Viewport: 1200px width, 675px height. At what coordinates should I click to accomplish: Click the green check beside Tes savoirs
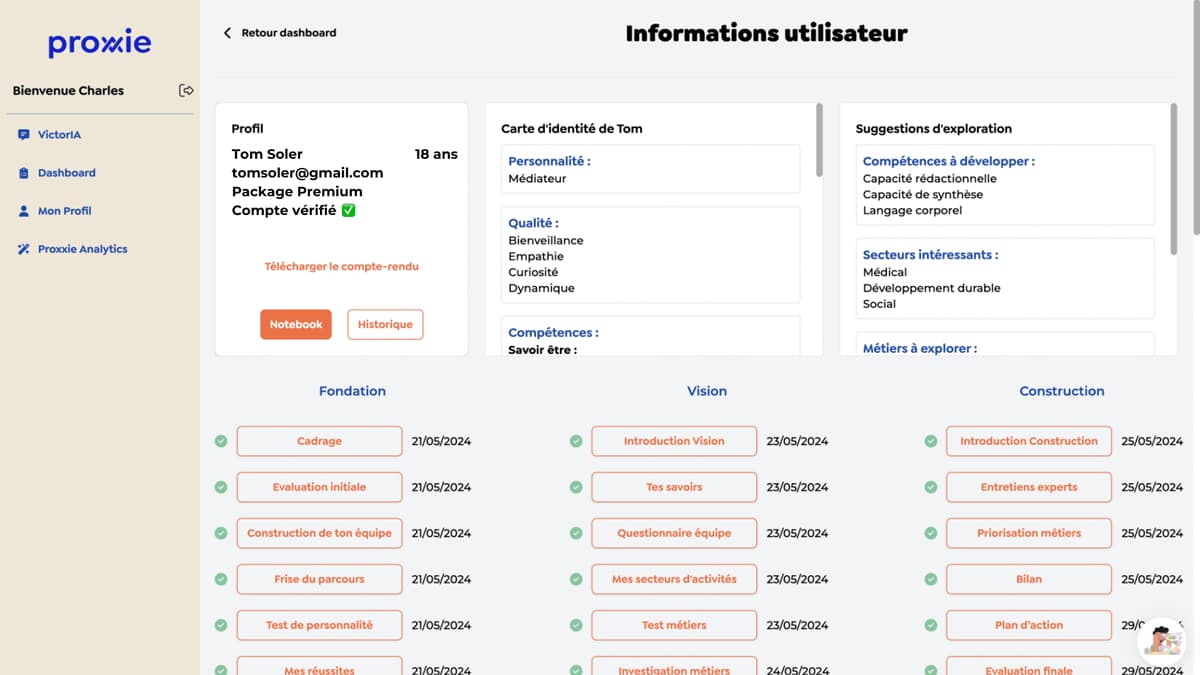point(576,487)
